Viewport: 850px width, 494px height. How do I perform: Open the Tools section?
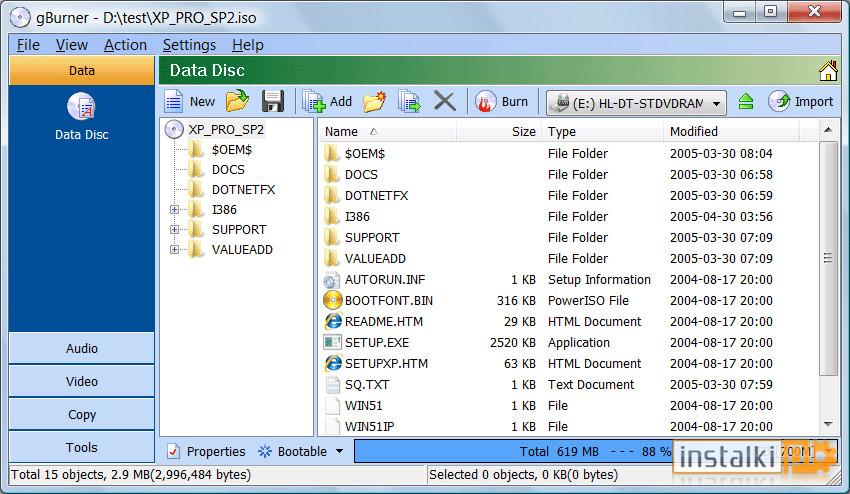point(82,447)
